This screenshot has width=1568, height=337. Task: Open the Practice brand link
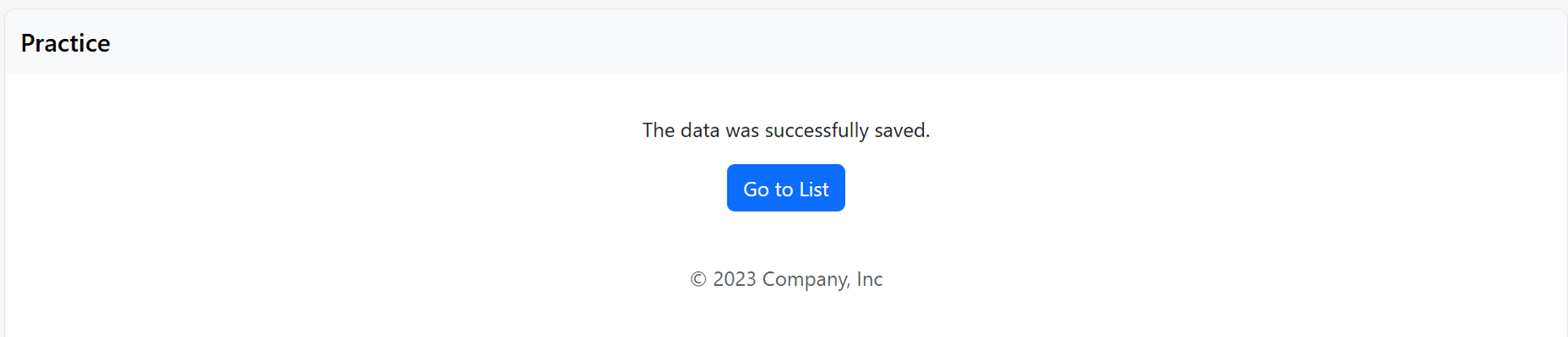[66, 43]
